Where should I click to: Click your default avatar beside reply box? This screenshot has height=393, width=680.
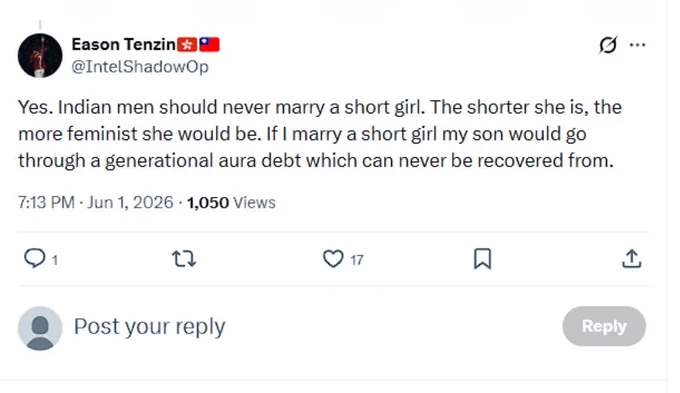[x=40, y=328]
